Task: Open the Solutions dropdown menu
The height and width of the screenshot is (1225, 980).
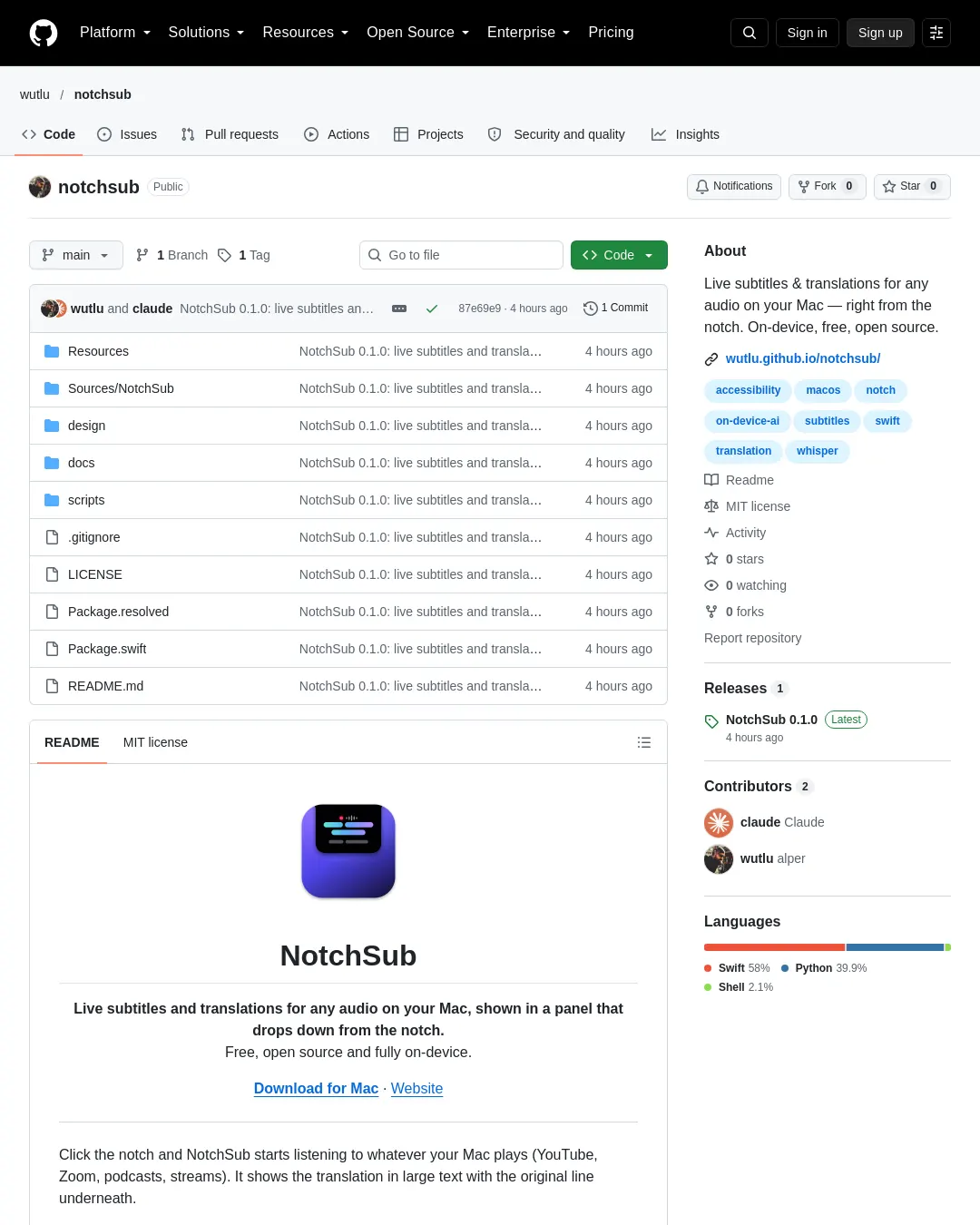Action: (206, 33)
